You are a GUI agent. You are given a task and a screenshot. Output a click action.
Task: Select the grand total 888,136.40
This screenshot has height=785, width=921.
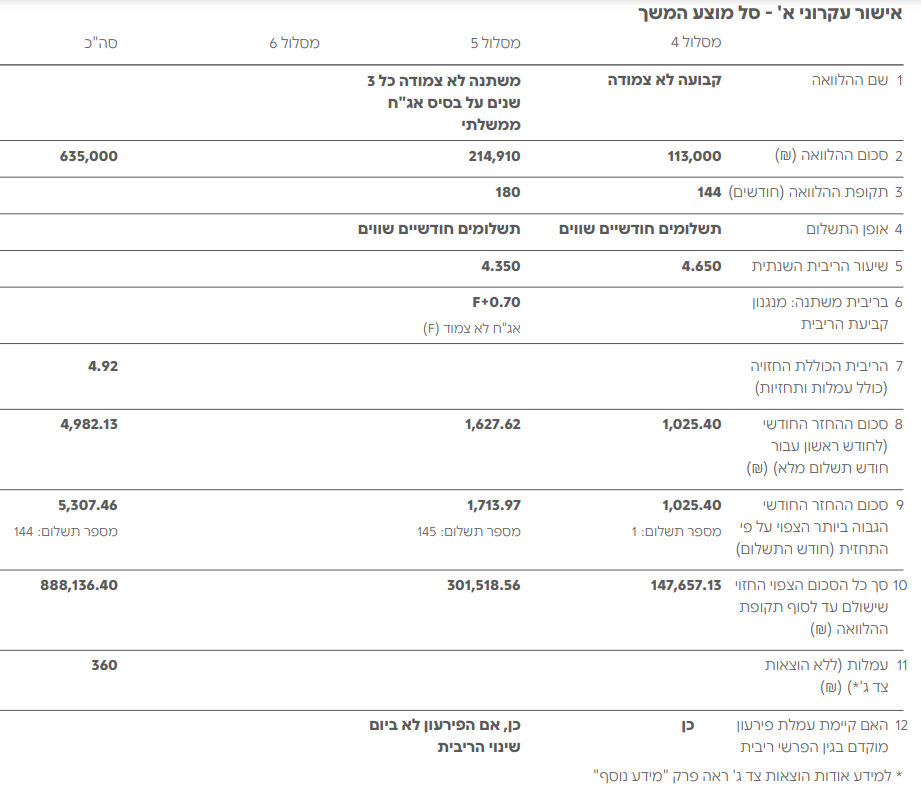81,585
